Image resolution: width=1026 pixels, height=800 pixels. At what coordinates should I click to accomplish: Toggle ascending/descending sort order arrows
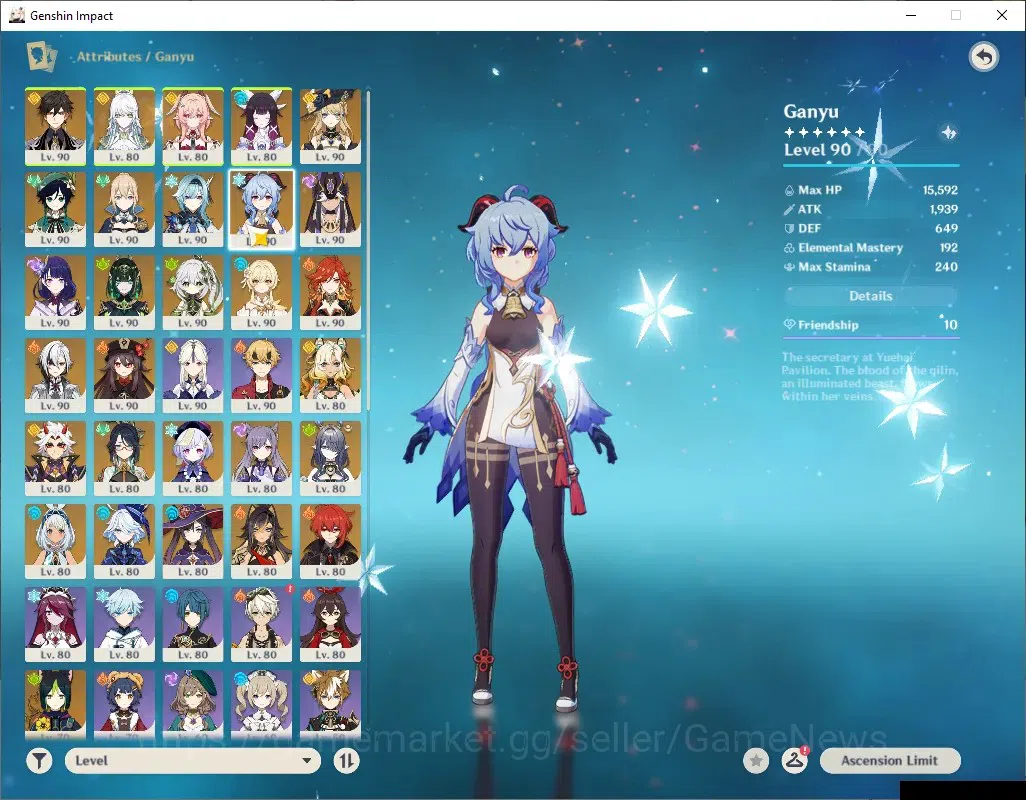(x=346, y=761)
